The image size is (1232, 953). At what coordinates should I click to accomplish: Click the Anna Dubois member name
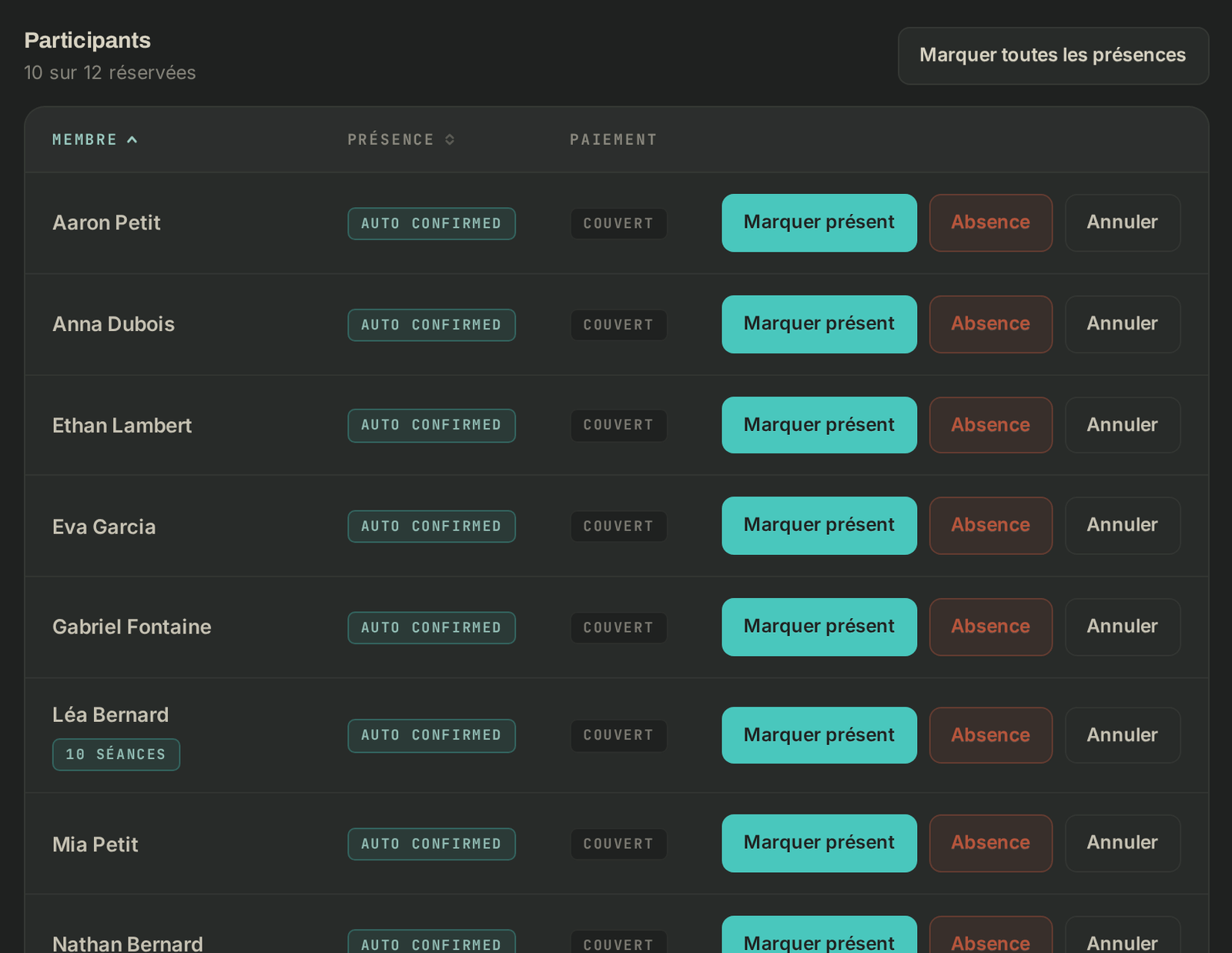click(x=113, y=324)
